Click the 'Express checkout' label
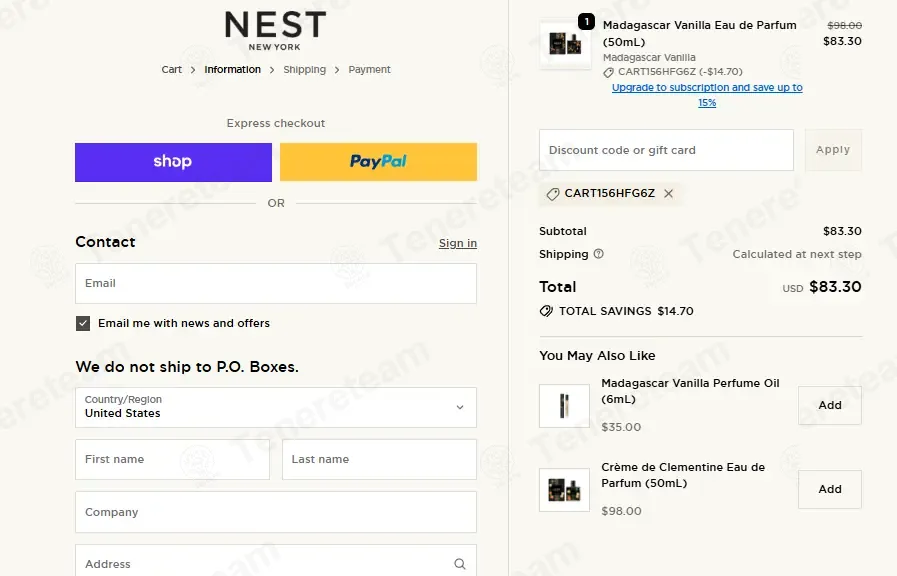 pos(276,124)
